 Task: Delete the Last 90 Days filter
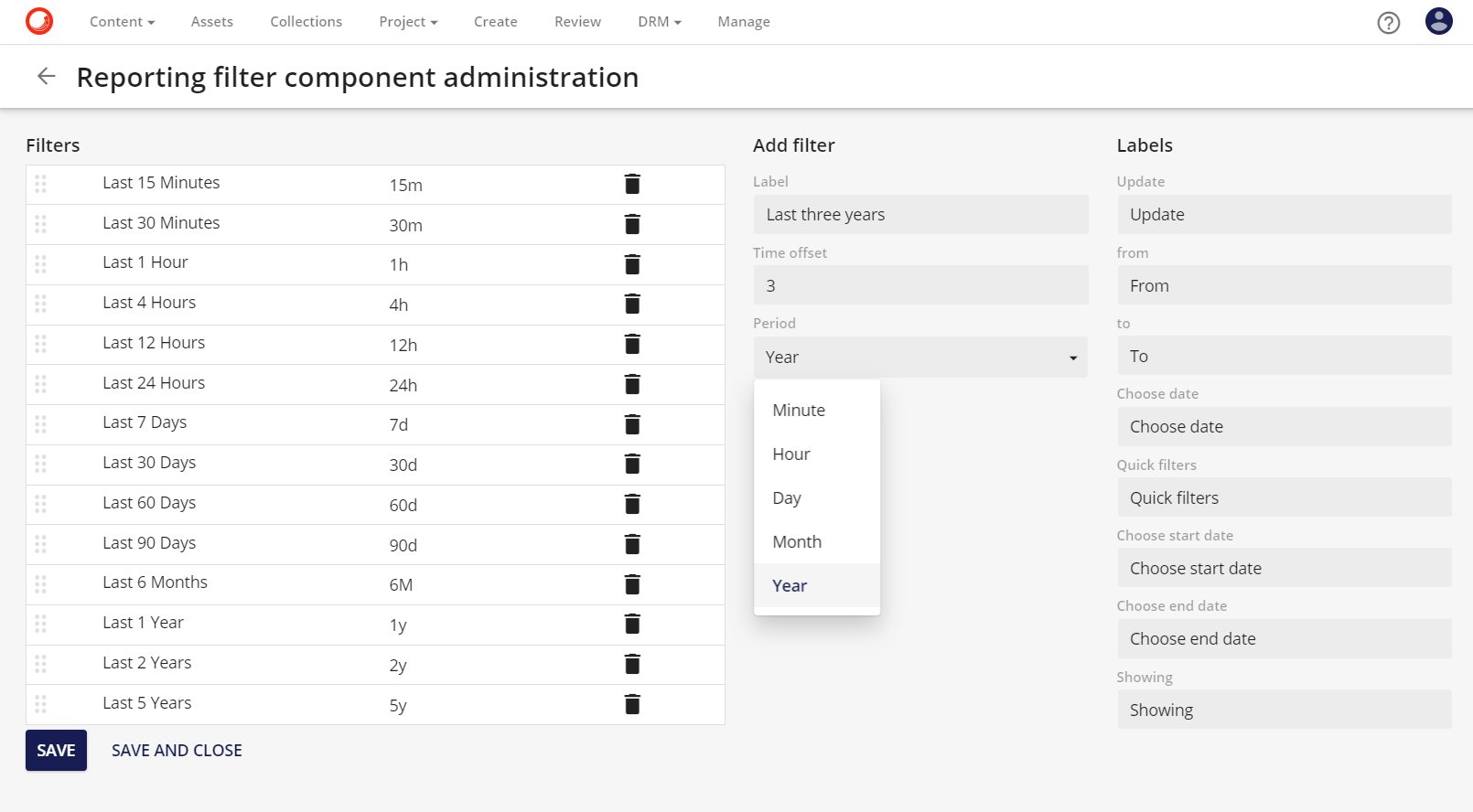point(632,544)
